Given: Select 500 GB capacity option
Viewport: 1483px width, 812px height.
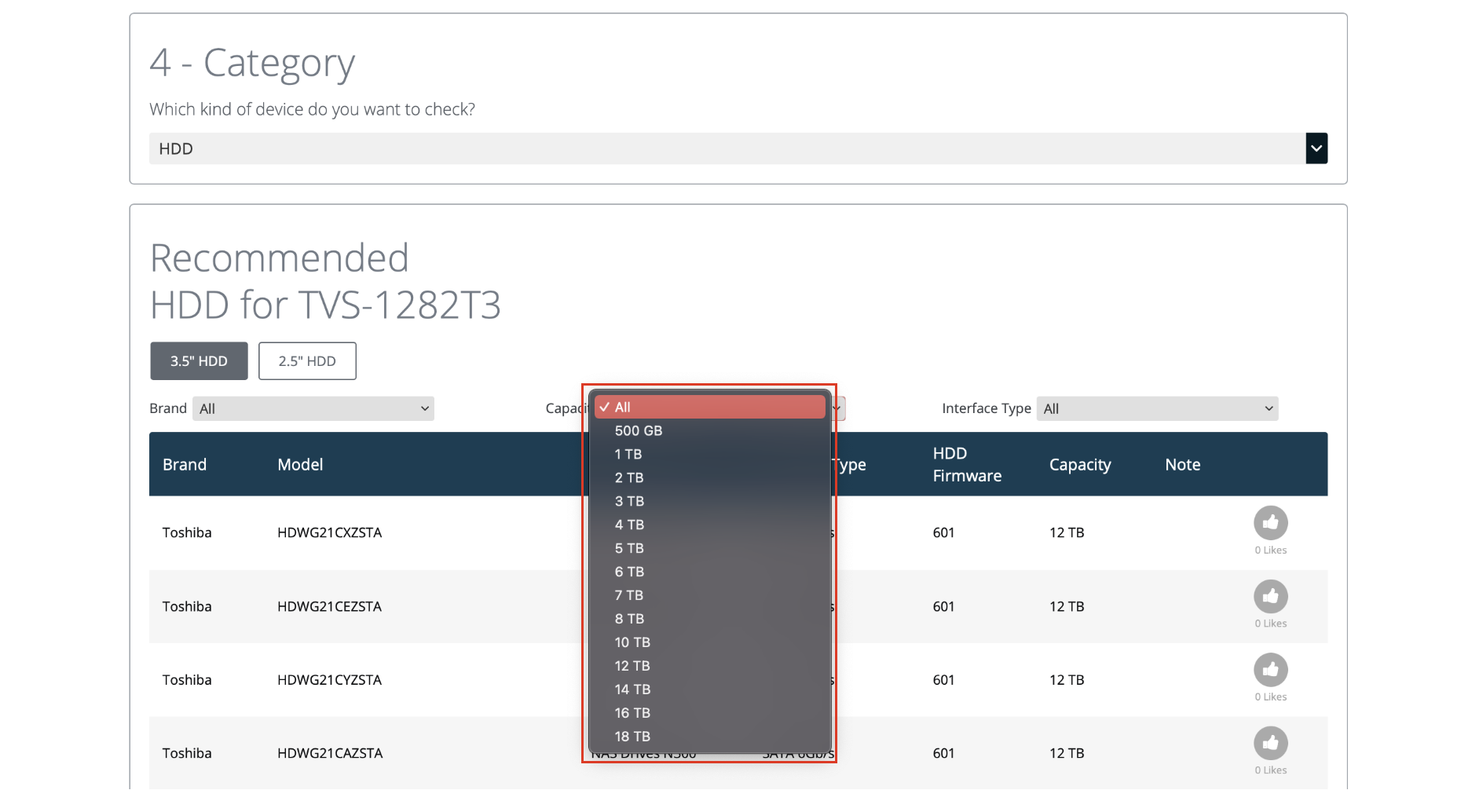Looking at the screenshot, I should [639, 431].
